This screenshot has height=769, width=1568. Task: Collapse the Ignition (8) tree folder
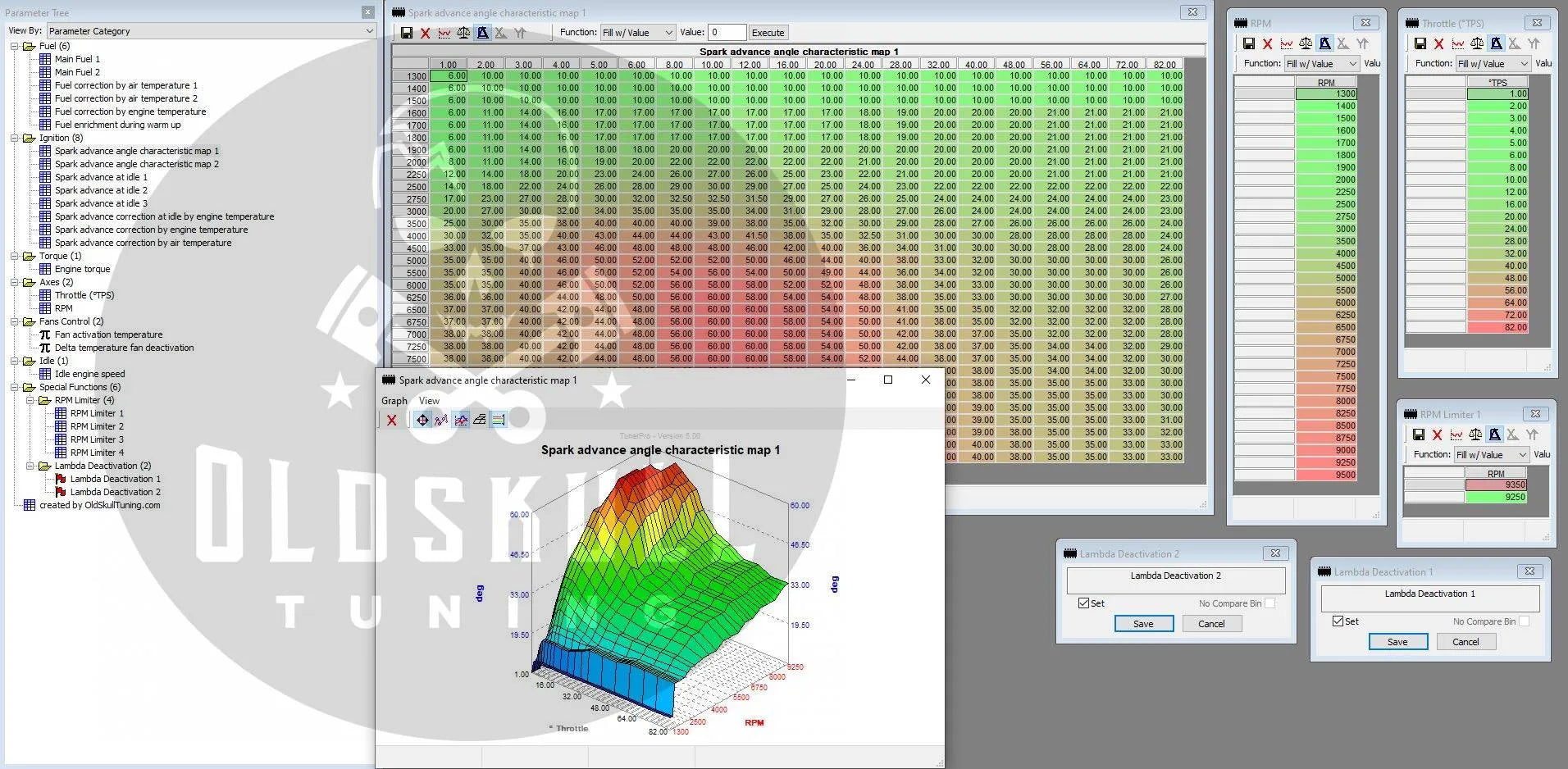[15, 138]
